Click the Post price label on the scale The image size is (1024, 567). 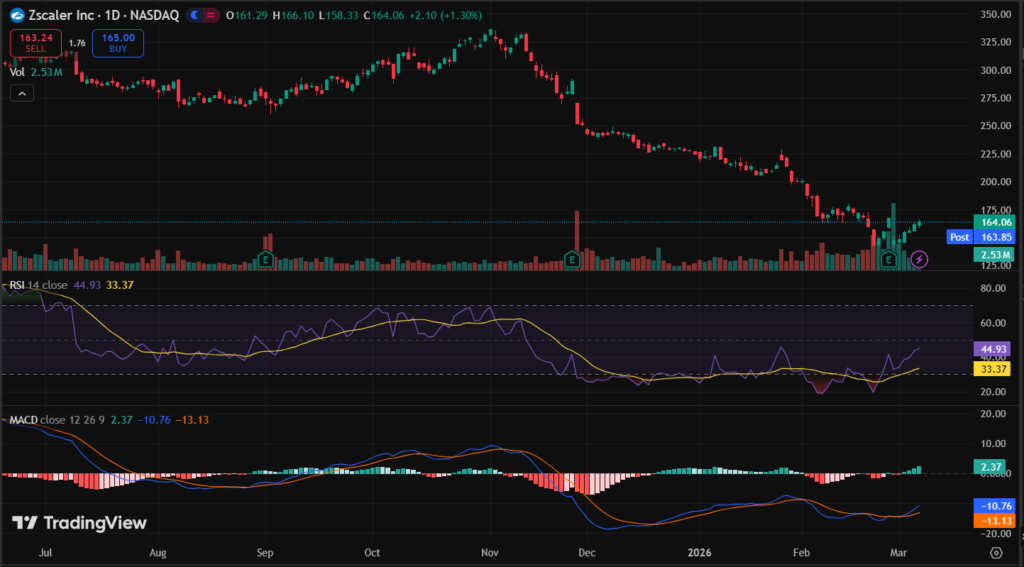coord(960,237)
